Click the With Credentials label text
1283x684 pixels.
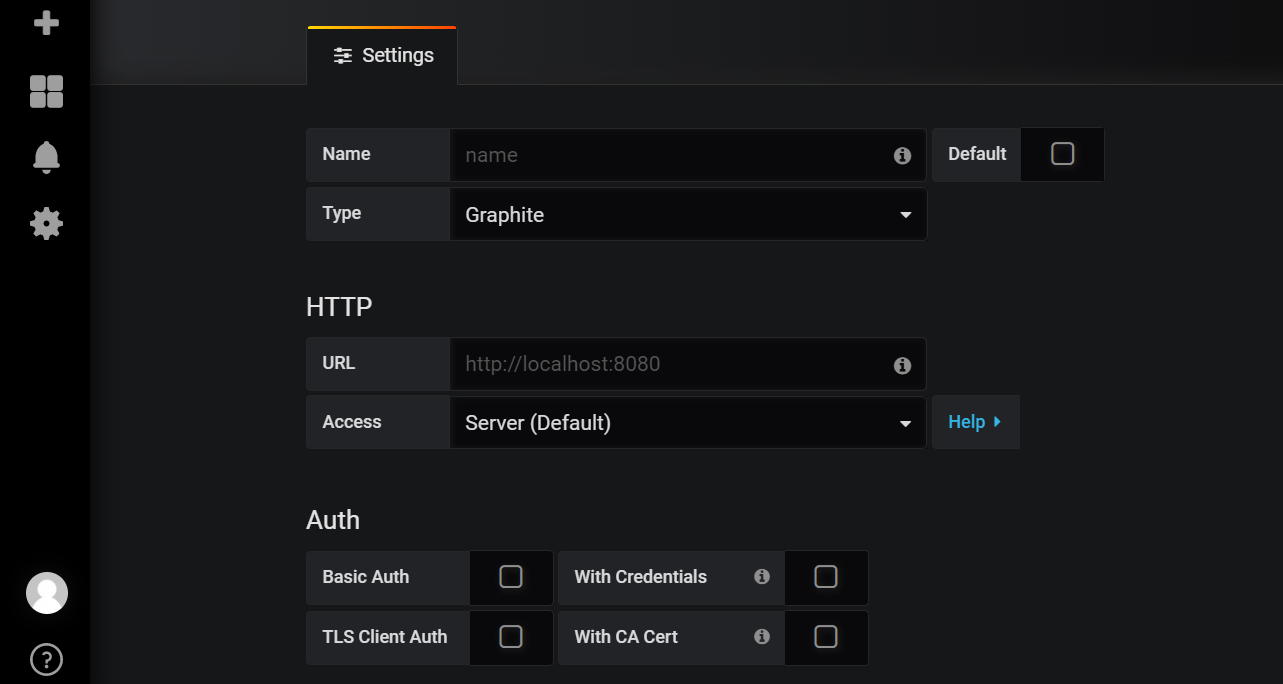[x=640, y=577]
